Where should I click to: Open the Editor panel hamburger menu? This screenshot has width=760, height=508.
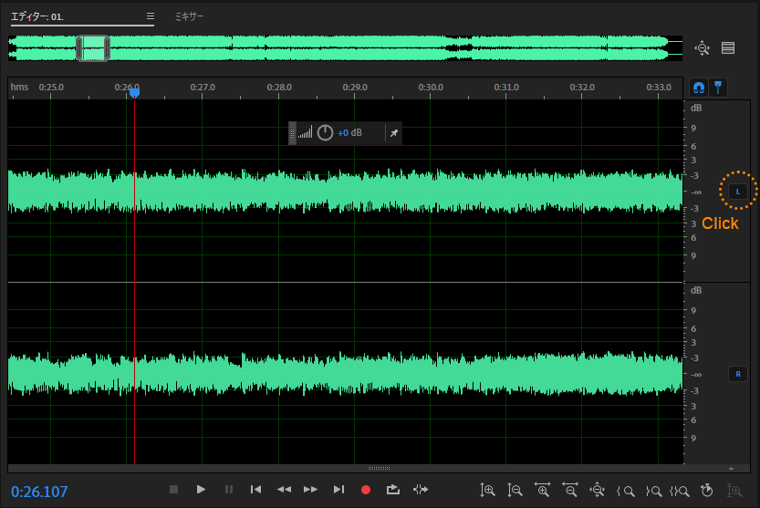pyautogui.click(x=150, y=16)
